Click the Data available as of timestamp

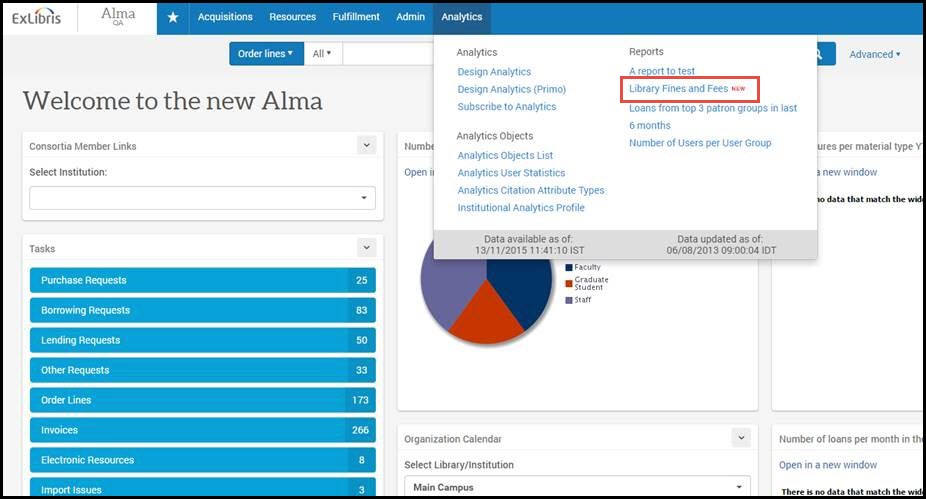click(x=529, y=244)
